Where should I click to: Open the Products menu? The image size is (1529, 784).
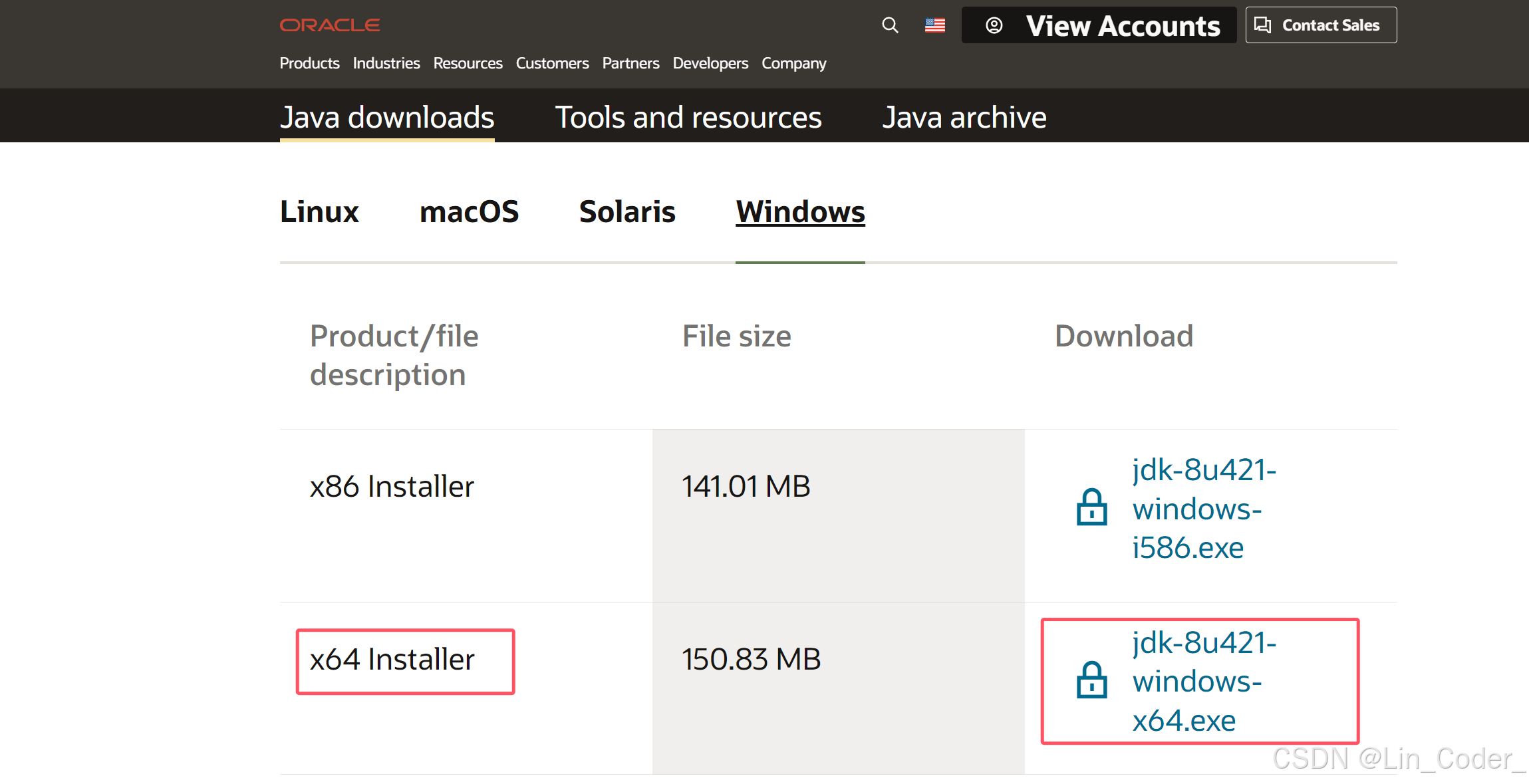[x=309, y=63]
